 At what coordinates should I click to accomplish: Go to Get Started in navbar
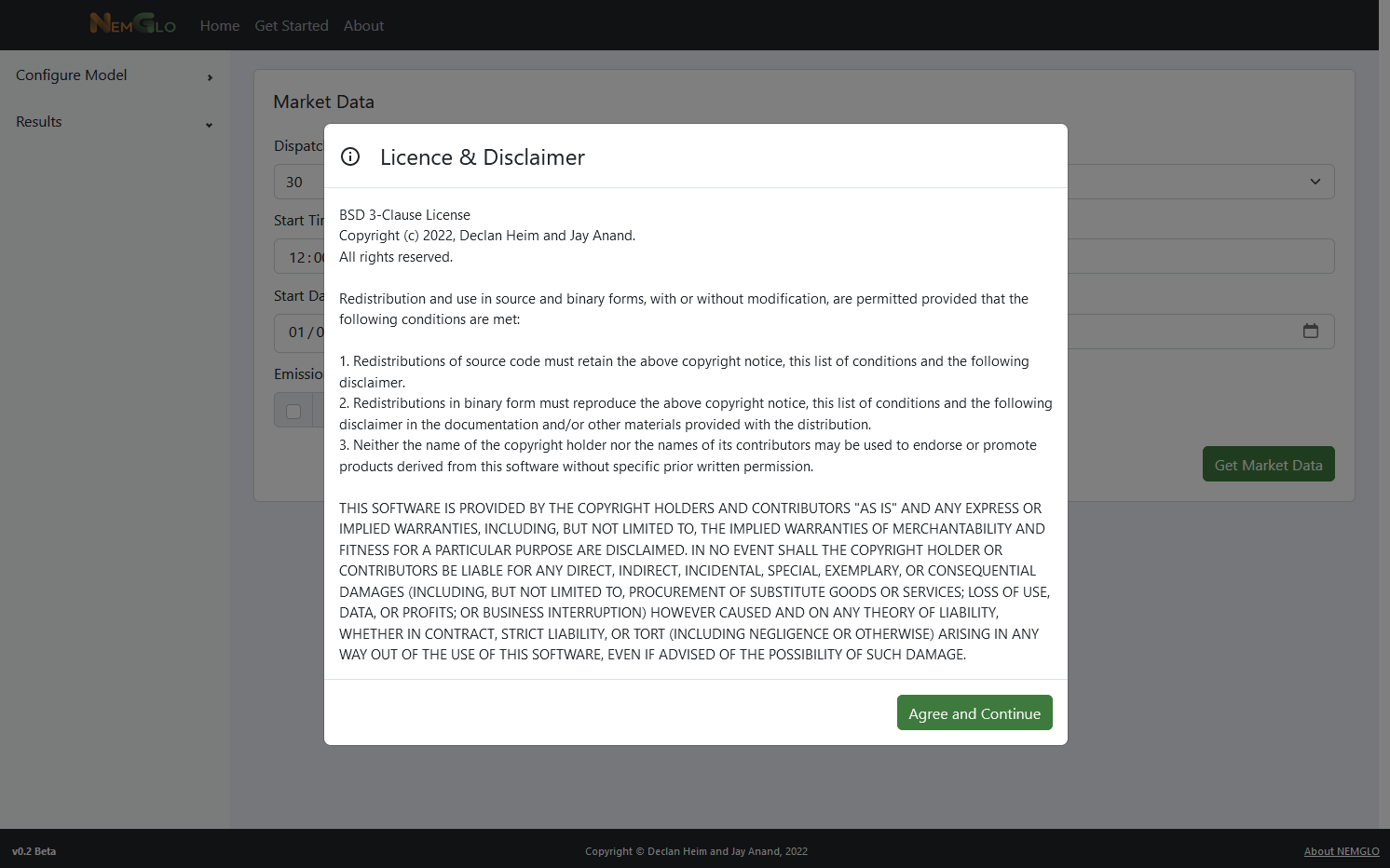pos(292,26)
